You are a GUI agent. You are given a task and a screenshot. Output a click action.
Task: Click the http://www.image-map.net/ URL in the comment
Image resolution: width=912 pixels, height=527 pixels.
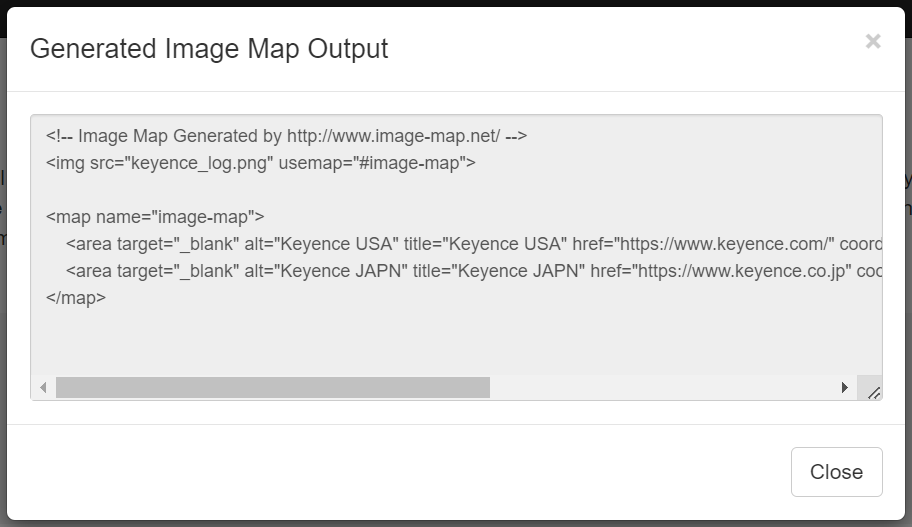click(x=393, y=136)
